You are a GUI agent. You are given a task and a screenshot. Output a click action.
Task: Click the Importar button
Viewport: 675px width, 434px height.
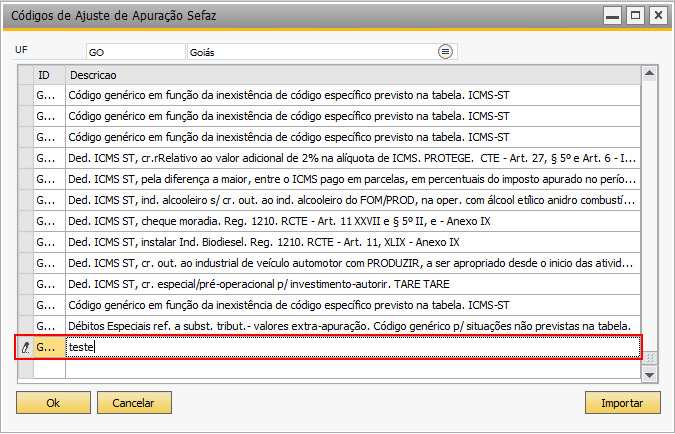622,403
